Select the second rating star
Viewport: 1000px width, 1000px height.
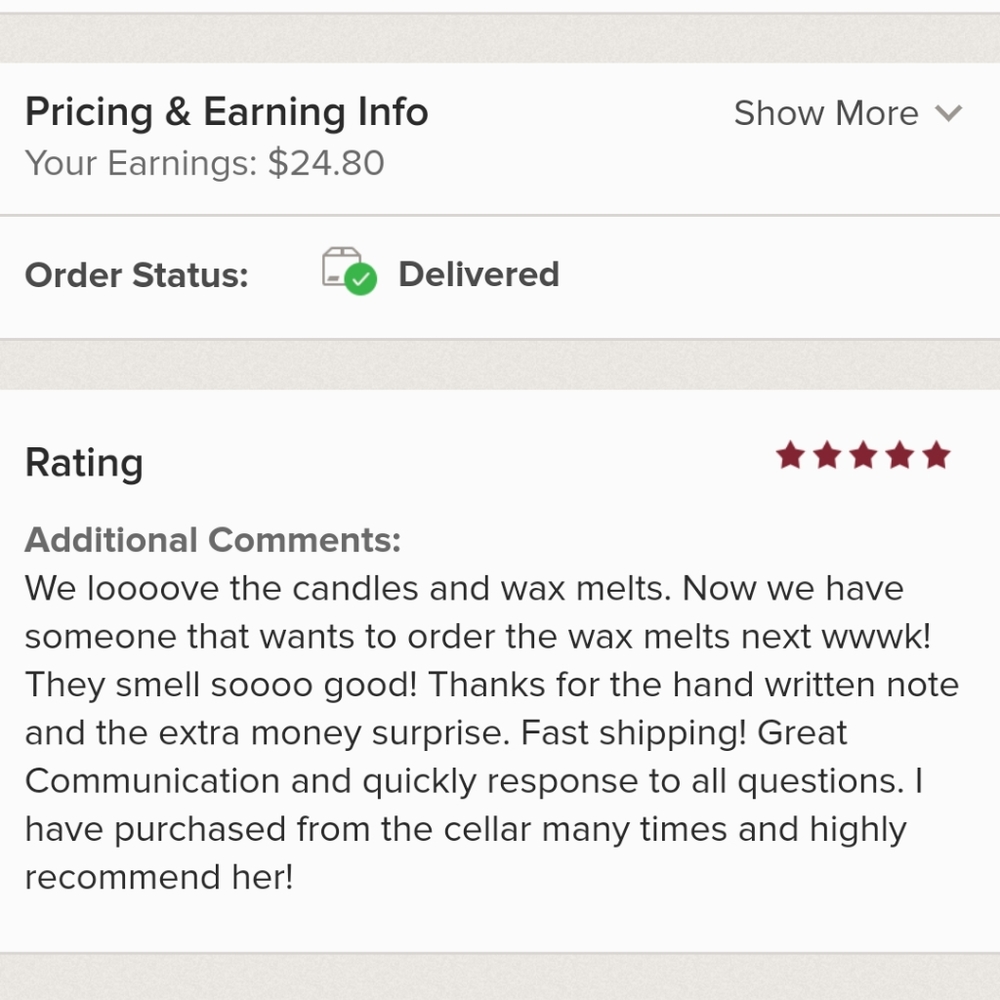pos(827,455)
